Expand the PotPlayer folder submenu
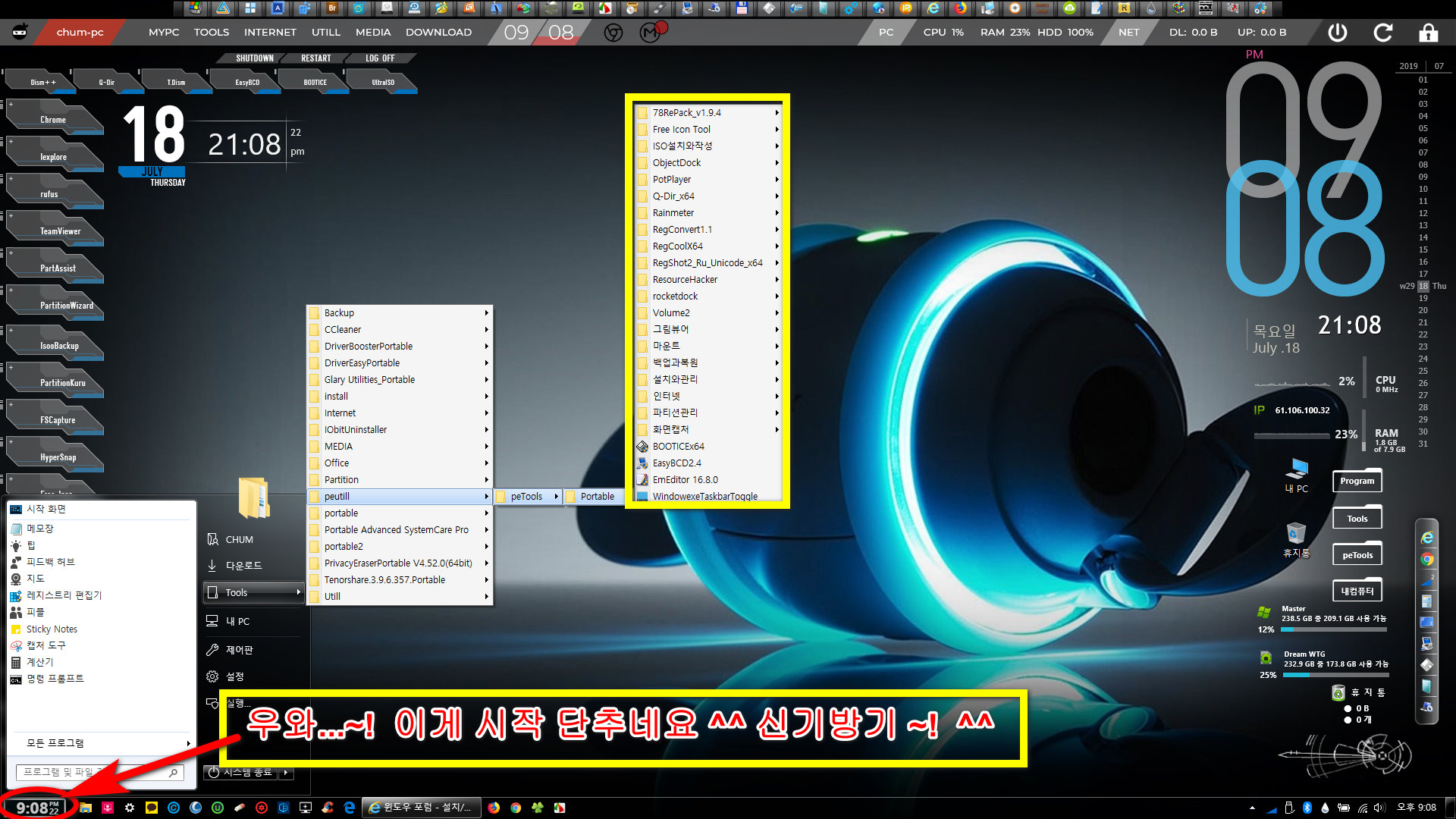The height and width of the screenshot is (819, 1456). click(x=709, y=180)
